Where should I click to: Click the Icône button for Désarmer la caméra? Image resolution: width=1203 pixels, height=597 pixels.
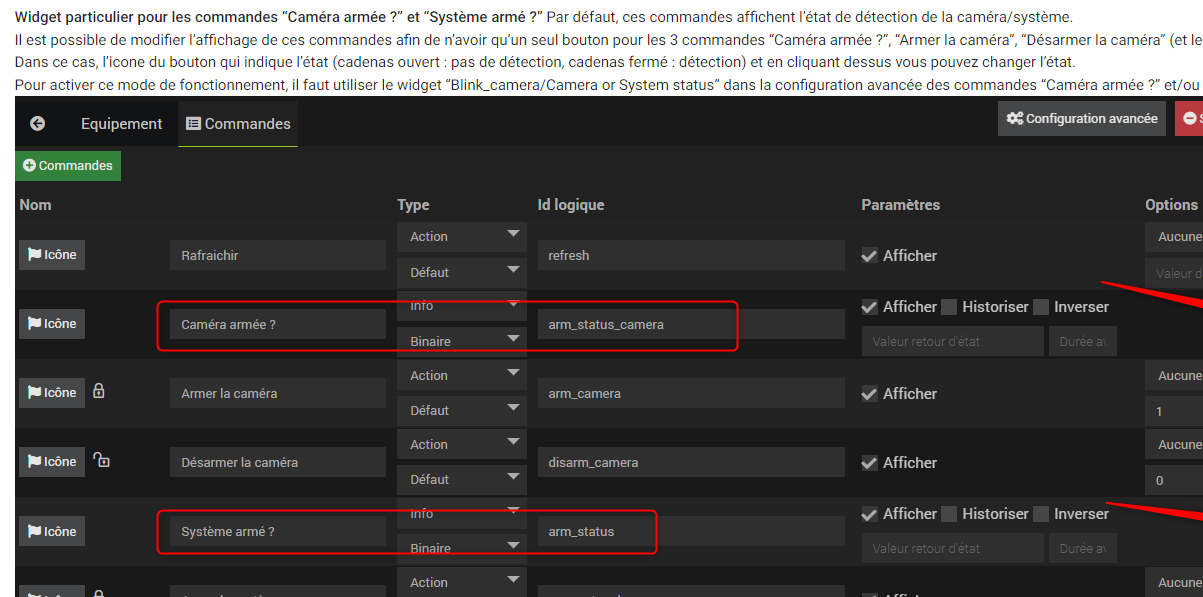click(x=52, y=462)
